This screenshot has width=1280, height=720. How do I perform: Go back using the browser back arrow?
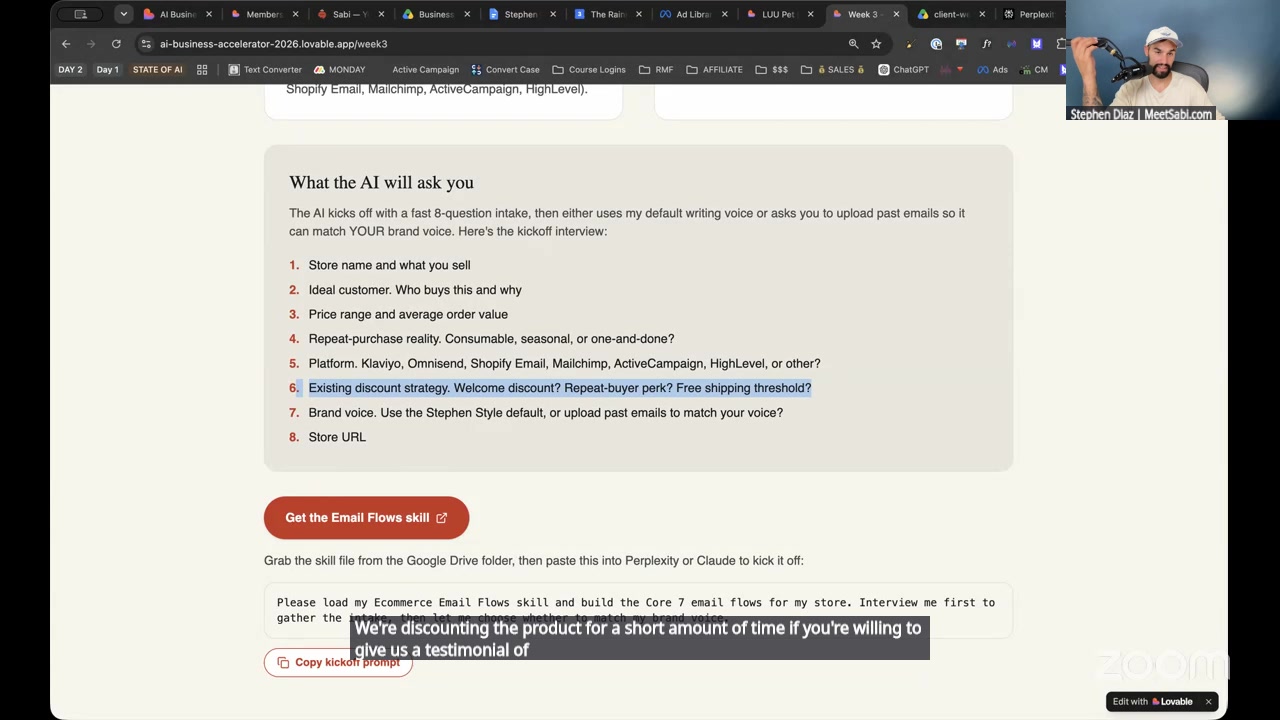pos(66,44)
